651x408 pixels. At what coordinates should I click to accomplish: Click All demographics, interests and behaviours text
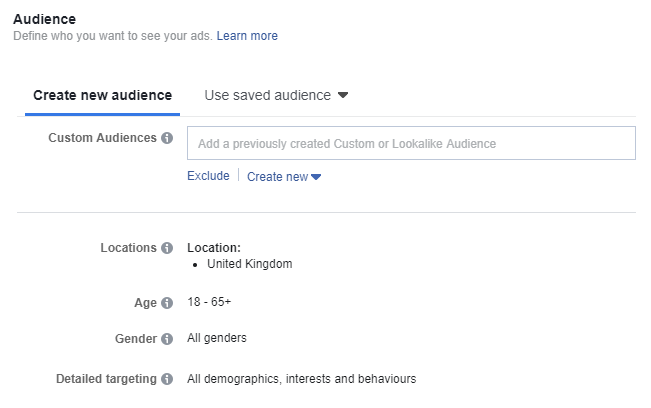(301, 379)
